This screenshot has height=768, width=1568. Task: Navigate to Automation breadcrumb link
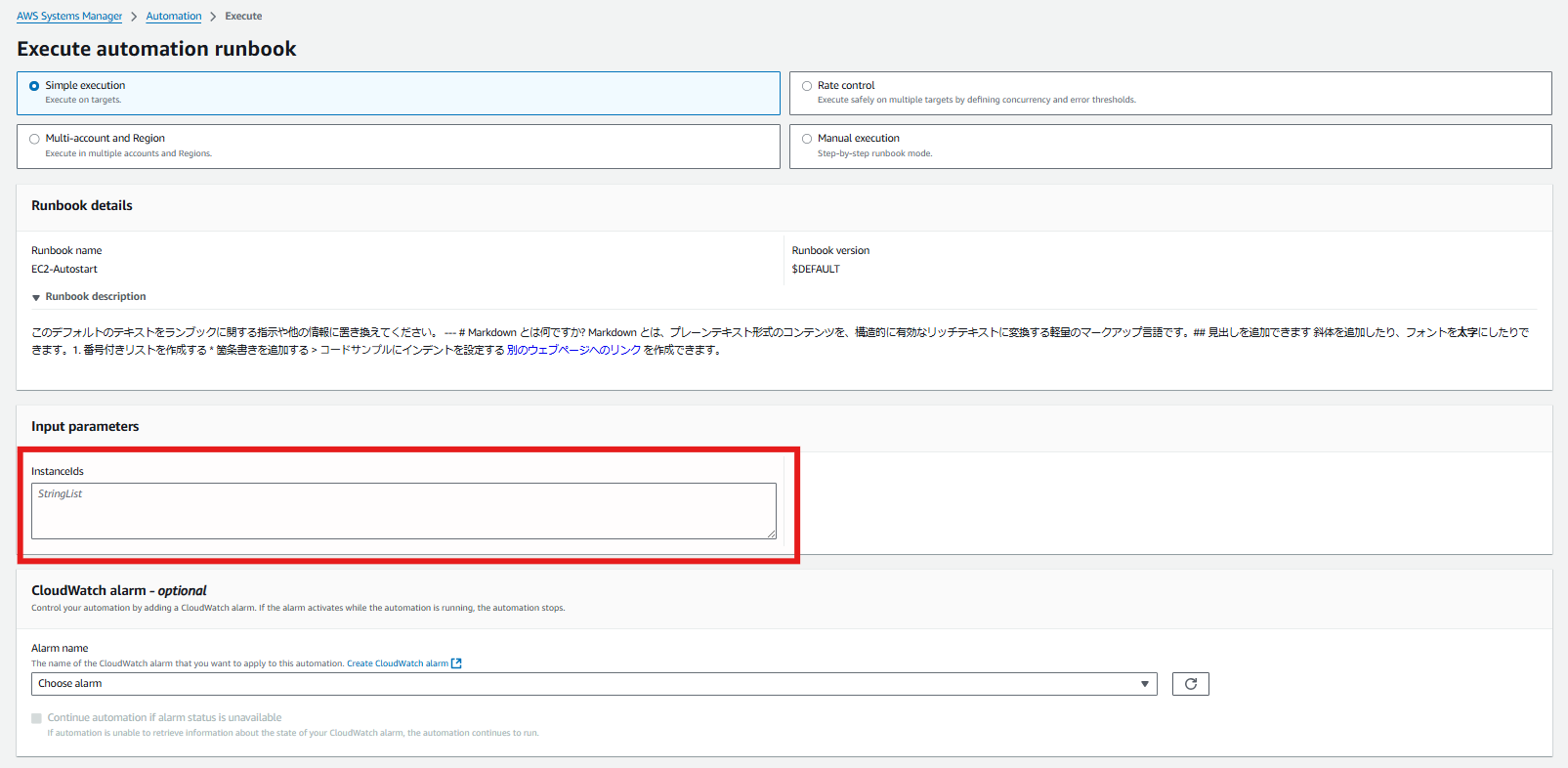174,17
